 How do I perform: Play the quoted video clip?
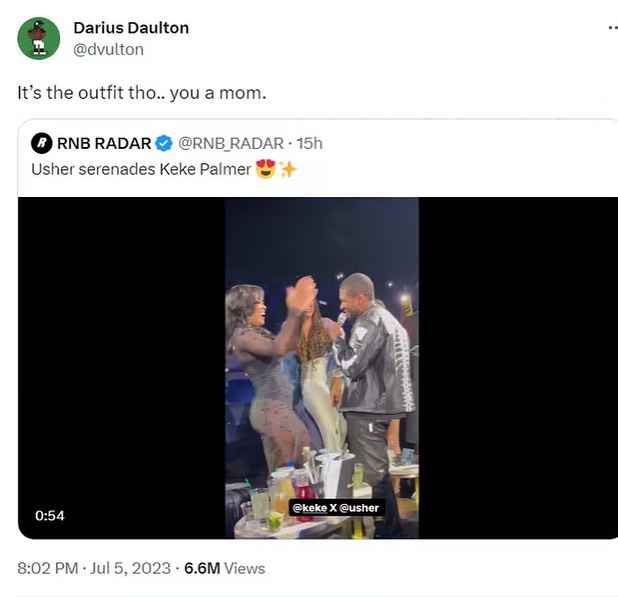[x=322, y=368]
